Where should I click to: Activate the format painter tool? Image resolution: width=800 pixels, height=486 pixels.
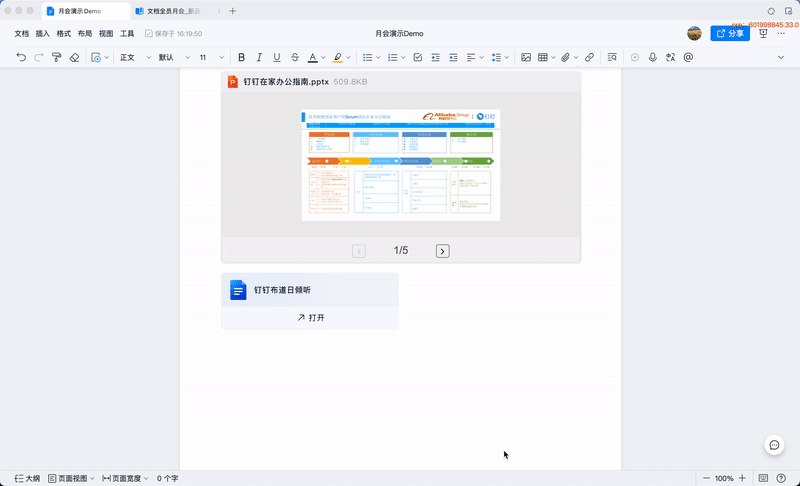point(57,57)
